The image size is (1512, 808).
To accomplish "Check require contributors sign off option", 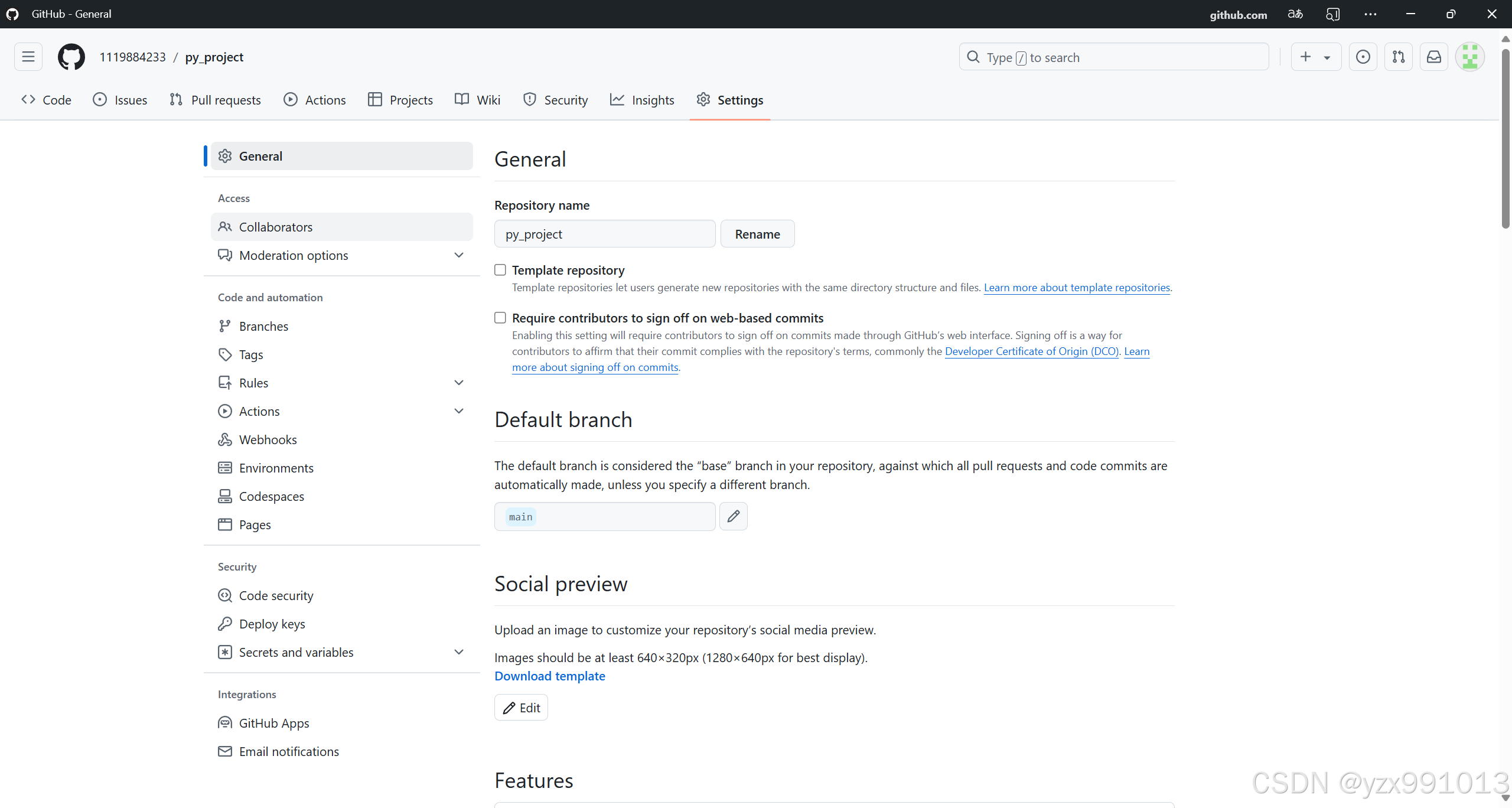I will coord(500,318).
